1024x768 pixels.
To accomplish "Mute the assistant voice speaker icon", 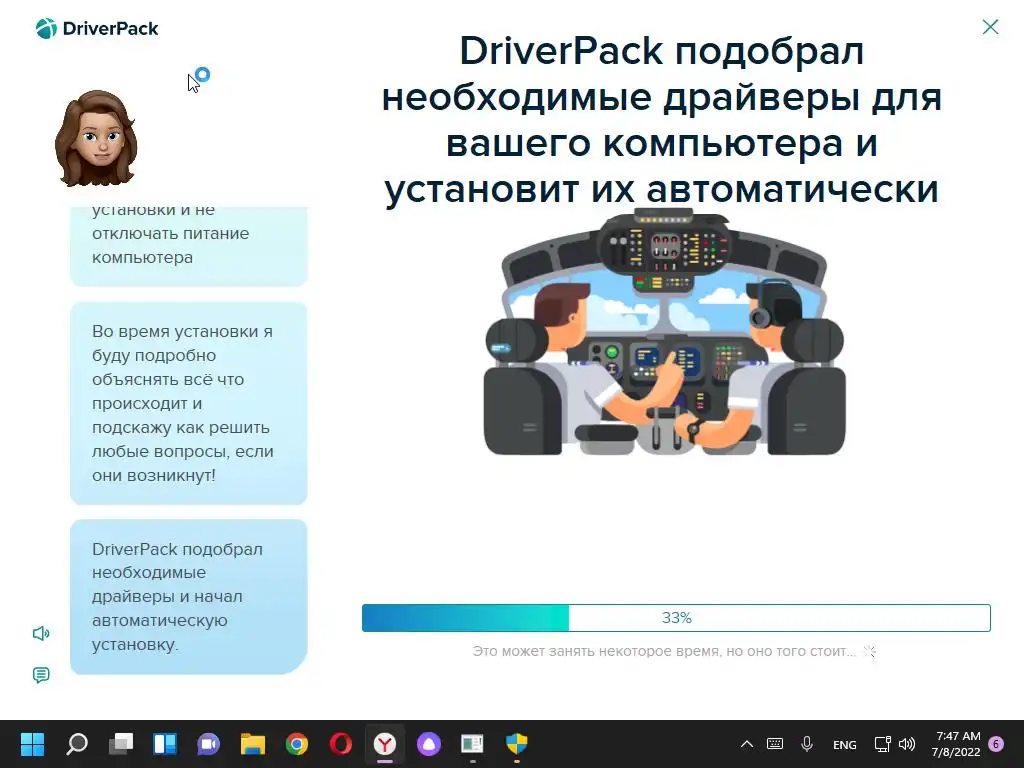I will (x=40, y=633).
